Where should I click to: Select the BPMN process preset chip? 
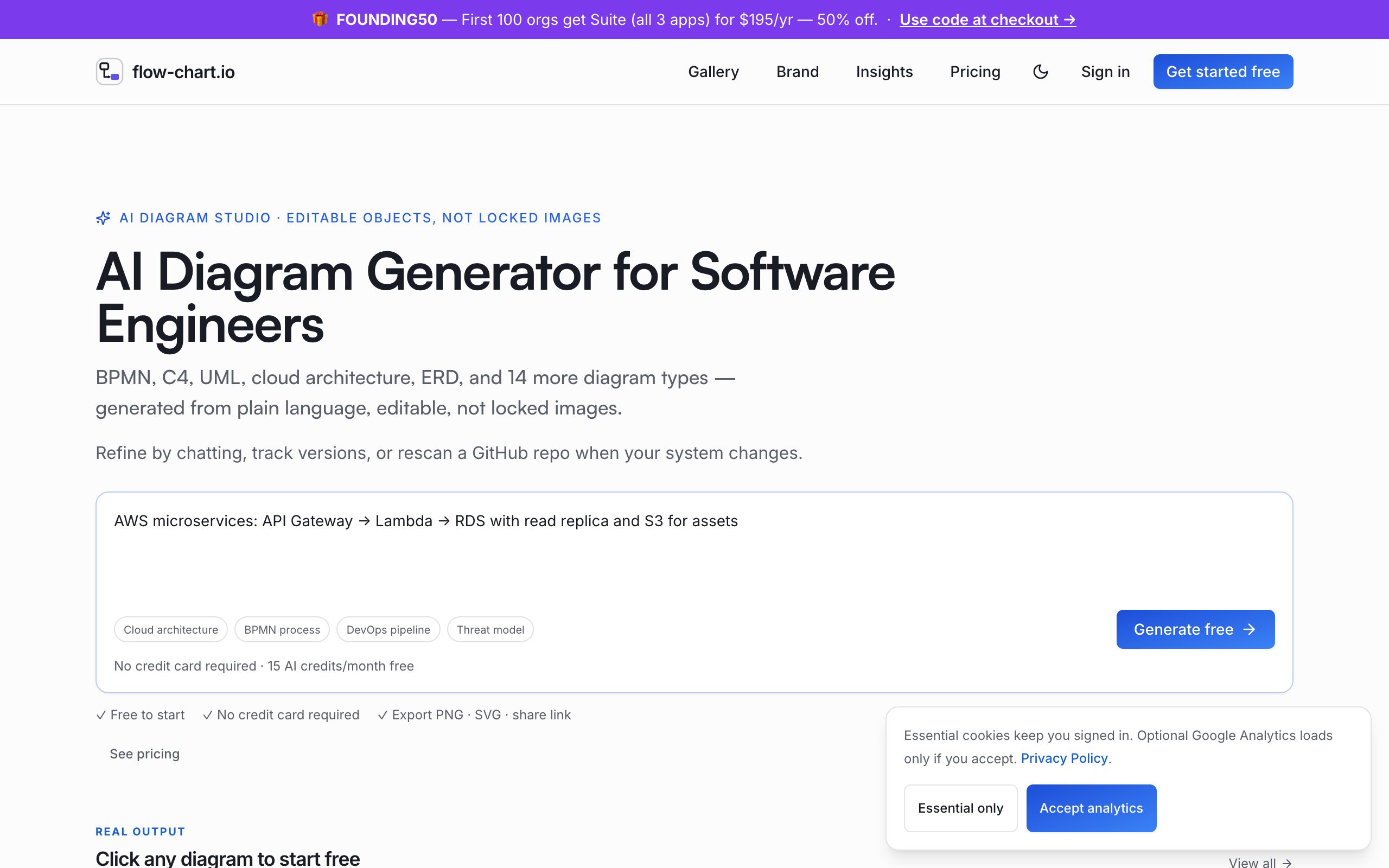coord(282,630)
